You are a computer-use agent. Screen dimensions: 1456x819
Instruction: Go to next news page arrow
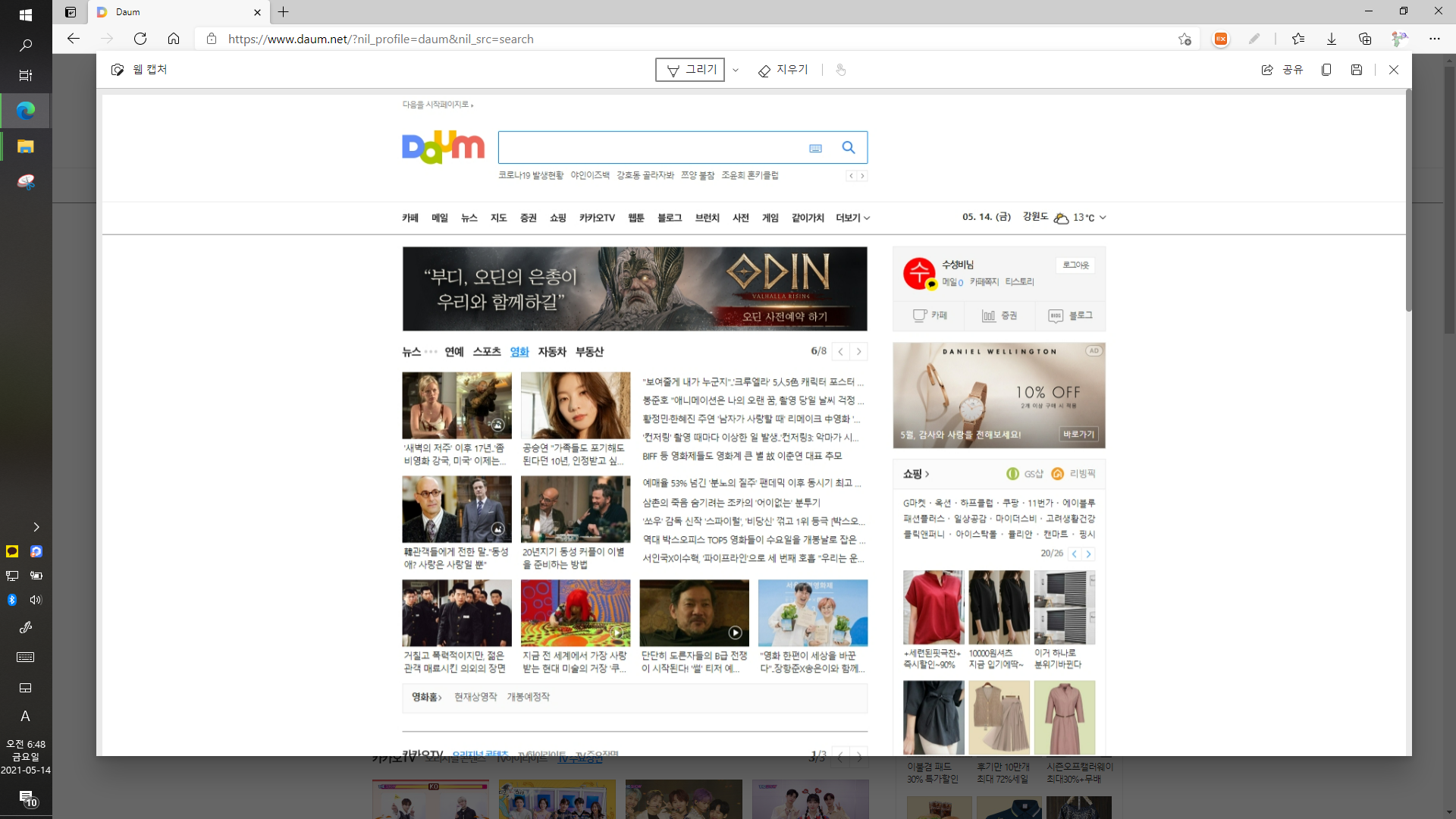pos(859,352)
